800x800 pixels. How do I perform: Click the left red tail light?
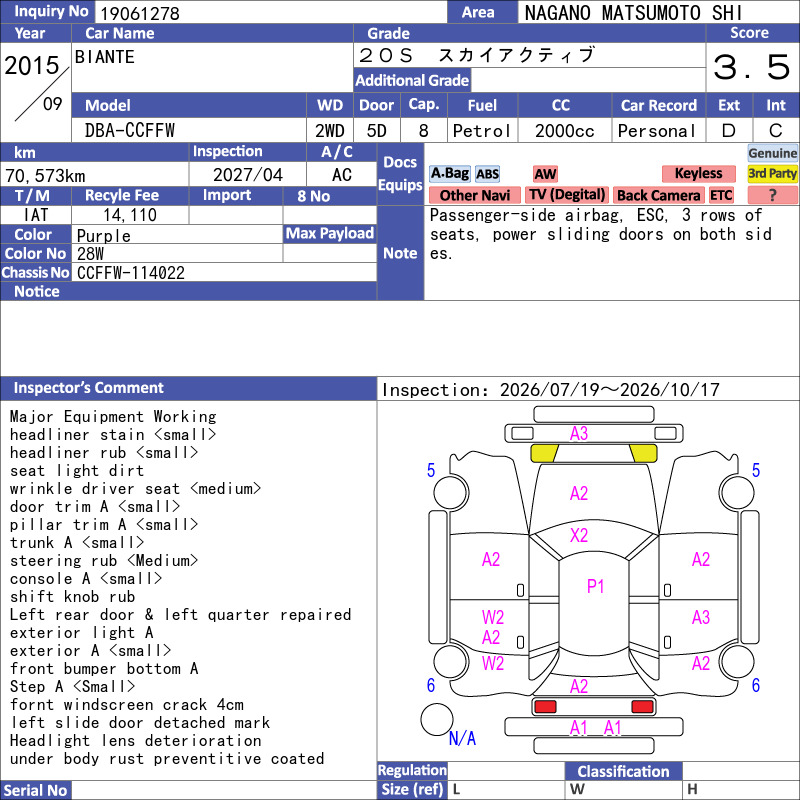[x=545, y=707]
